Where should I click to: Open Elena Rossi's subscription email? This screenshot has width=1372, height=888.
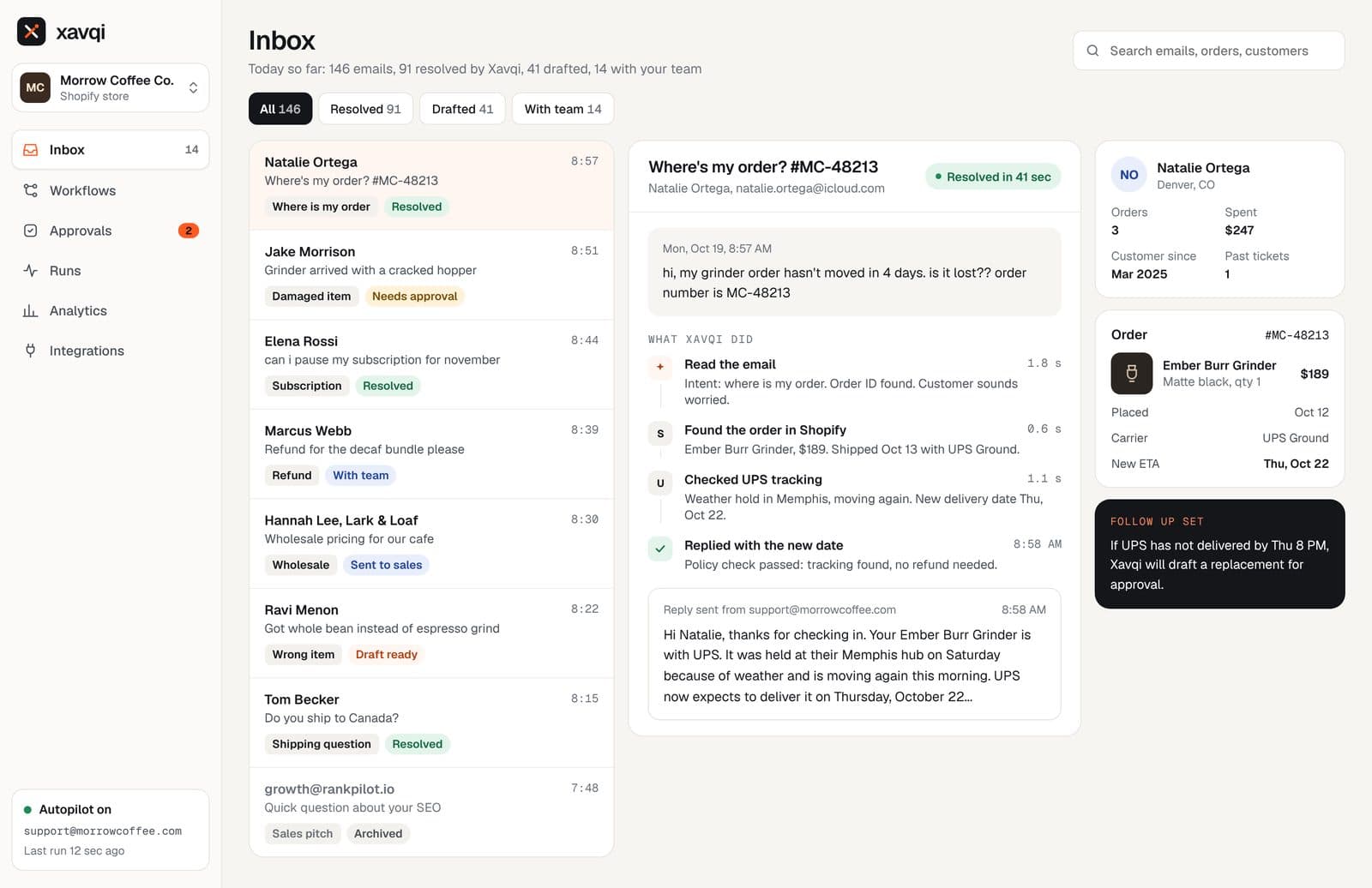(431, 364)
